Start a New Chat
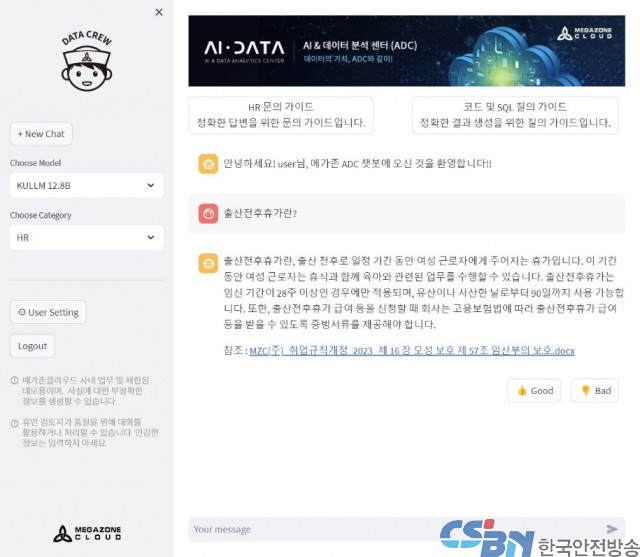This screenshot has height=557, width=640. (41, 134)
